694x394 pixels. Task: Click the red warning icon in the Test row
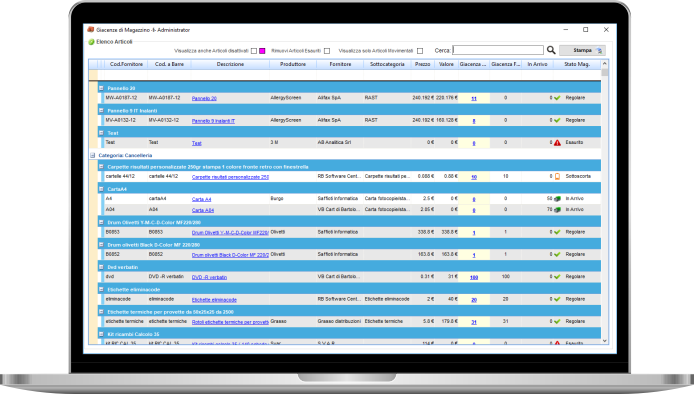(557, 143)
